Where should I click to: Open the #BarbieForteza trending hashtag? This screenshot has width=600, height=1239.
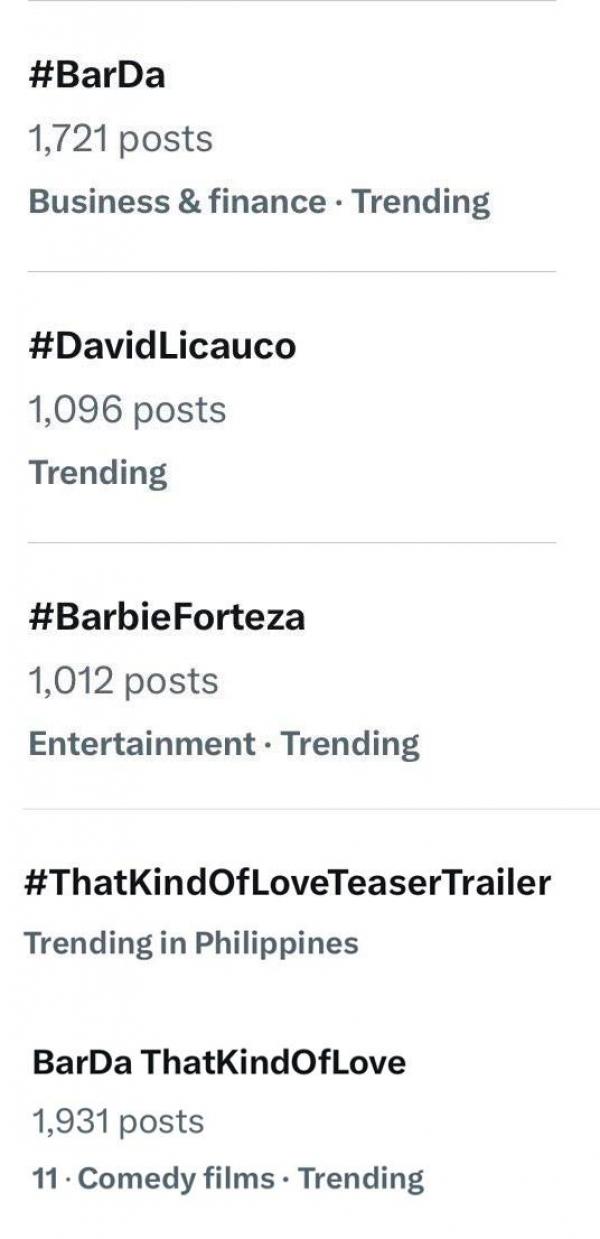pos(167,618)
